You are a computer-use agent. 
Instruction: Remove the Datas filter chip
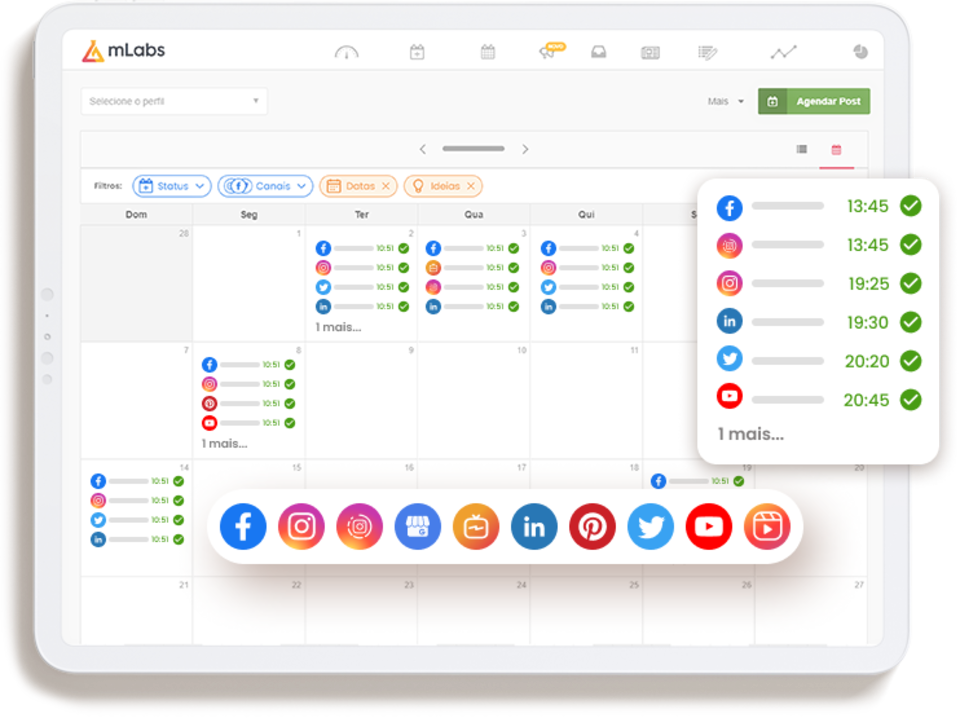coord(386,186)
